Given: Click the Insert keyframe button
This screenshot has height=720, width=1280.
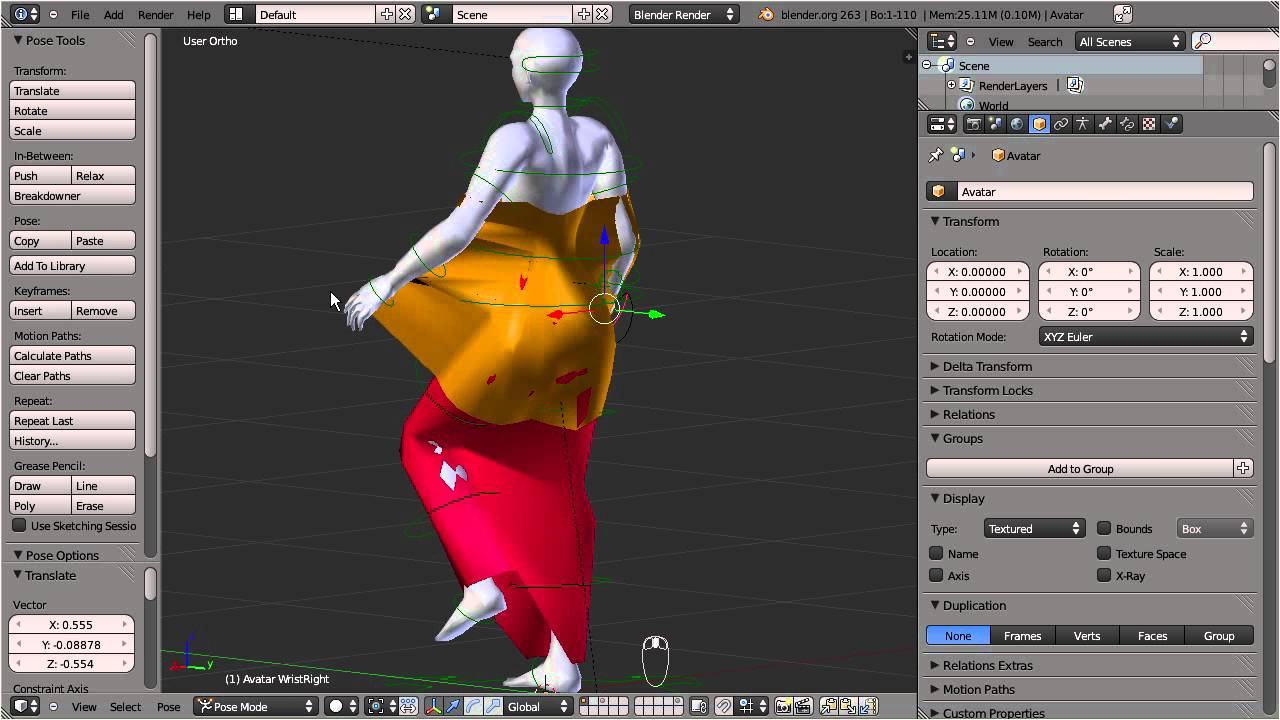Looking at the screenshot, I should (40, 311).
